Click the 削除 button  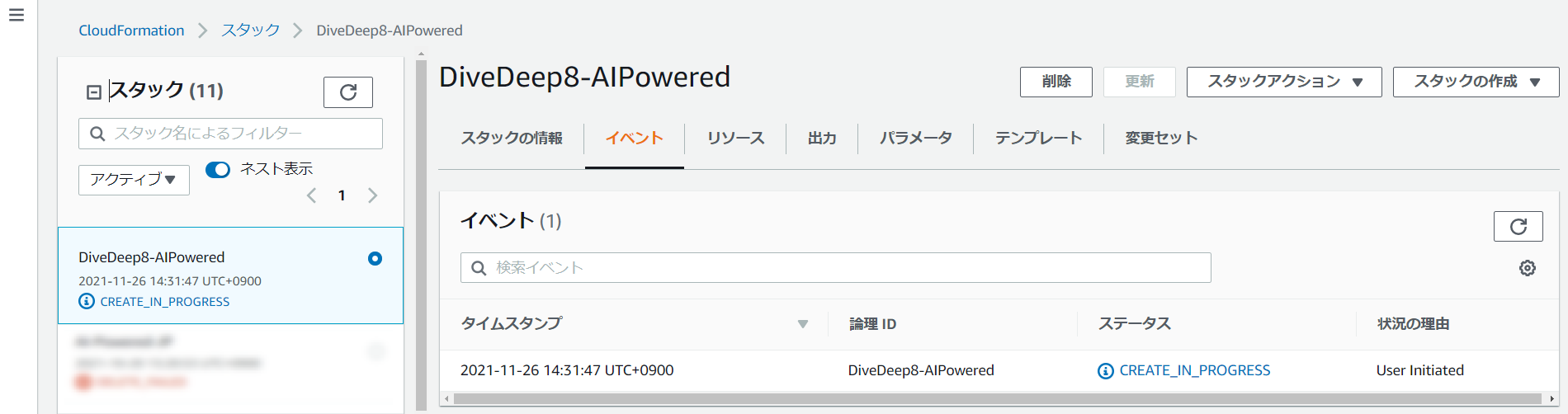click(x=1056, y=82)
